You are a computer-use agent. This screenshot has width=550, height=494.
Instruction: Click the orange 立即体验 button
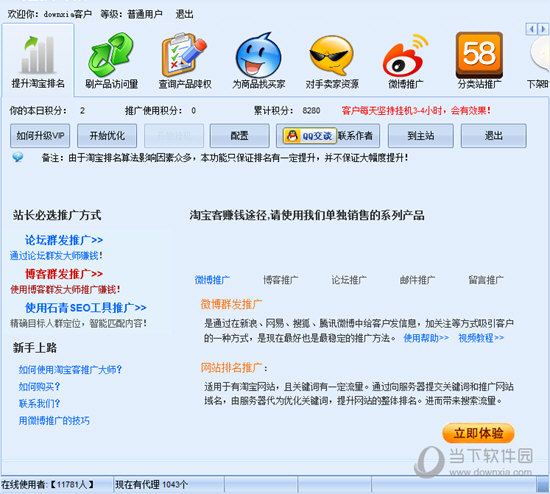coord(478,433)
